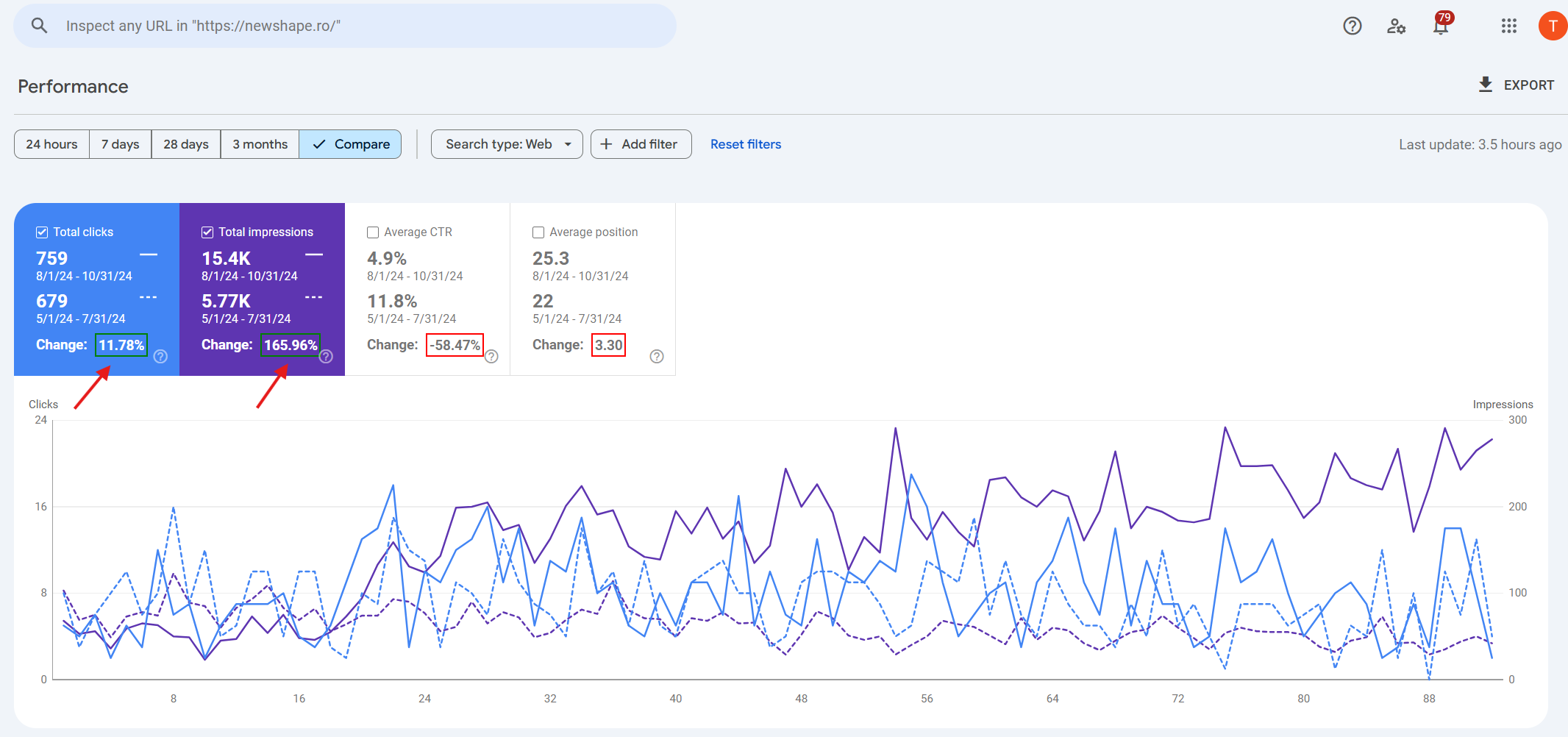Click the search magnifier icon
Image resolution: width=1568 pixels, height=737 pixels.
pos(39,26)
